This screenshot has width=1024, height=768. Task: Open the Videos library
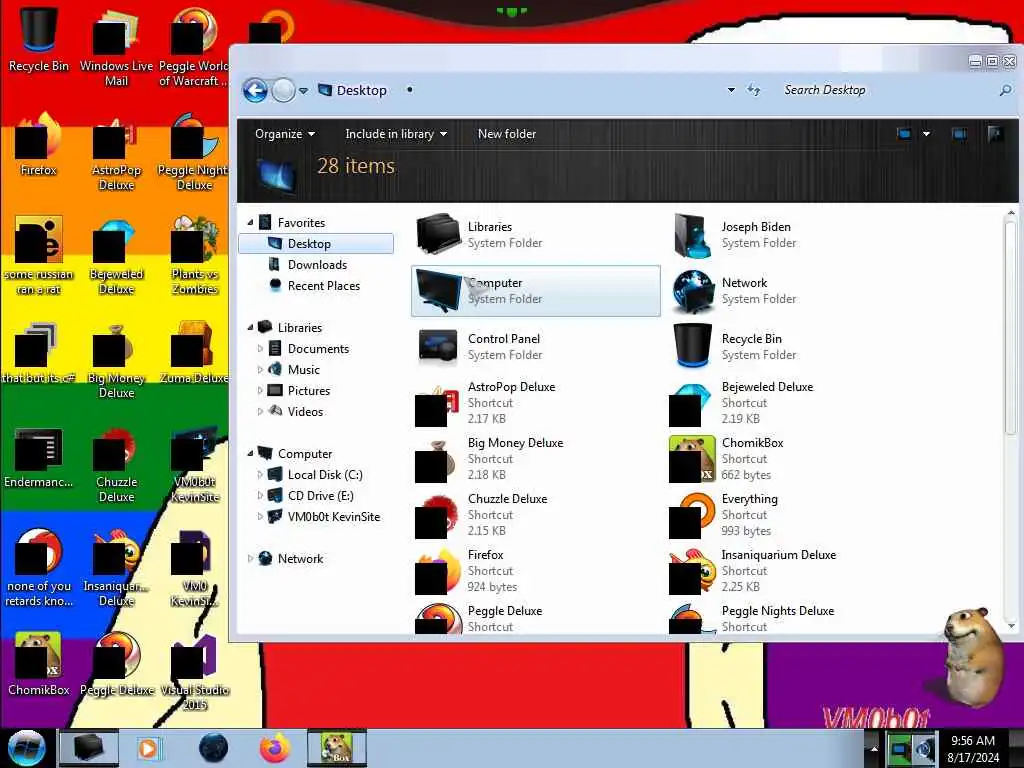point(305,411)
